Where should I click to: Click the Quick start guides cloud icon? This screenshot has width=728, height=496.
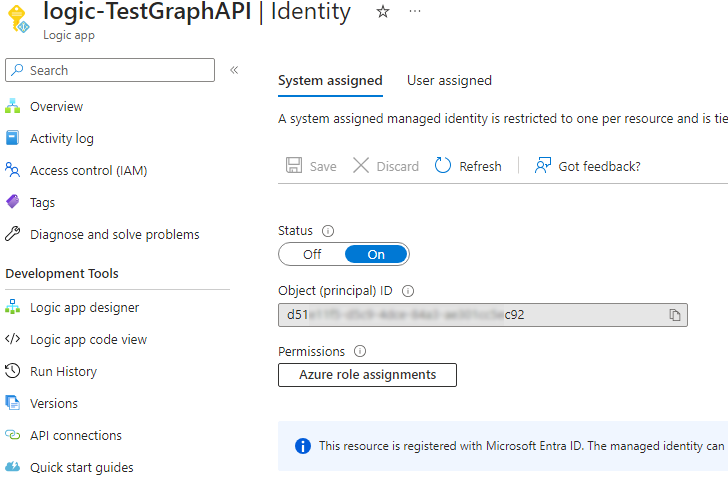[x=13, y=467]
